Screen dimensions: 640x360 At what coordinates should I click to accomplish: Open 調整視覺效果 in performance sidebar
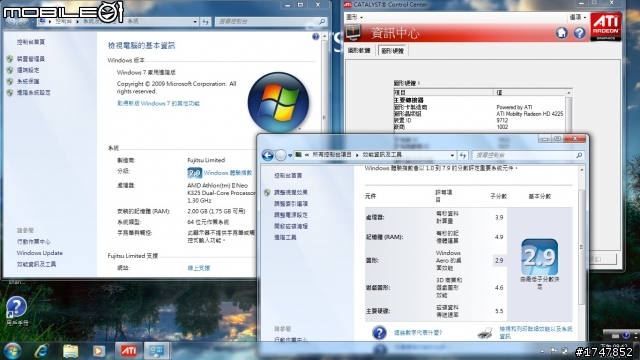[x=291, y=192]
